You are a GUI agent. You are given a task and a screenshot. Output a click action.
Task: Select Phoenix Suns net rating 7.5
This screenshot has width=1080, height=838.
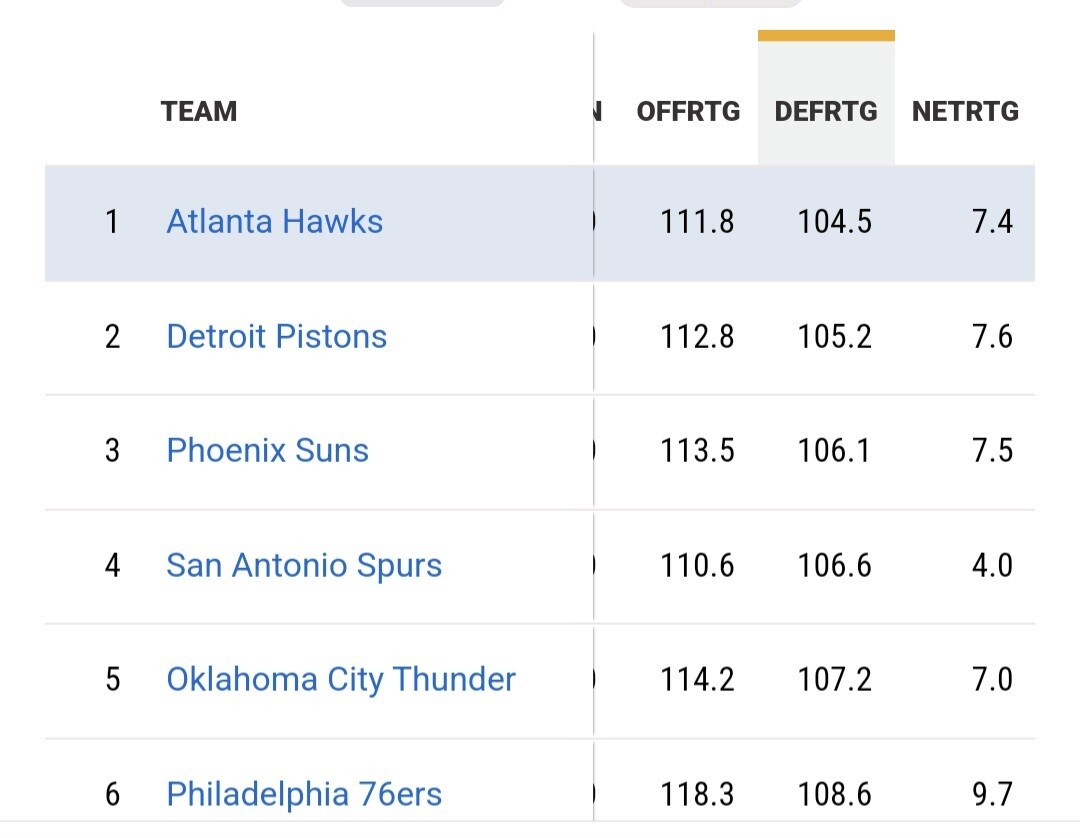click(x=992, y=450)
